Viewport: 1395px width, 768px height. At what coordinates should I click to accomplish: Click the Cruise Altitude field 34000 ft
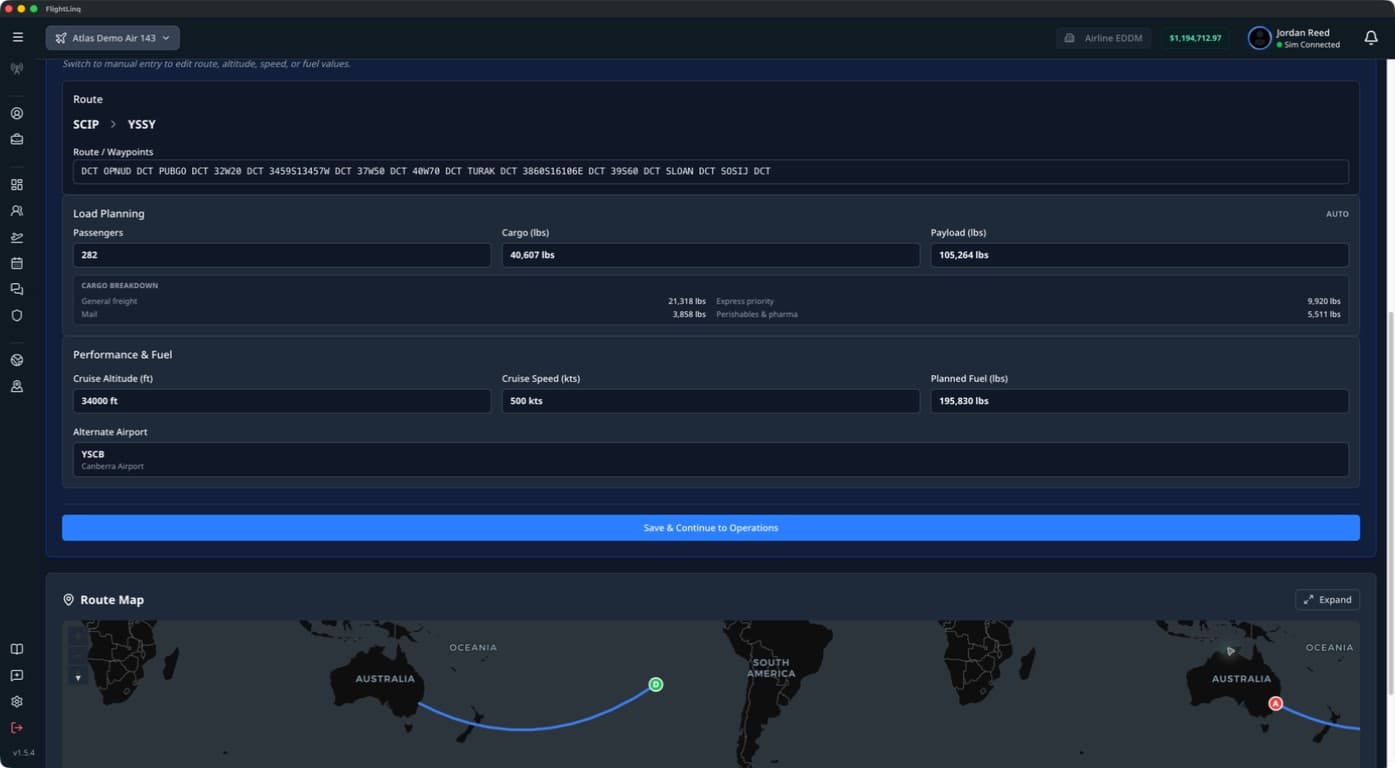coord(282,401)
